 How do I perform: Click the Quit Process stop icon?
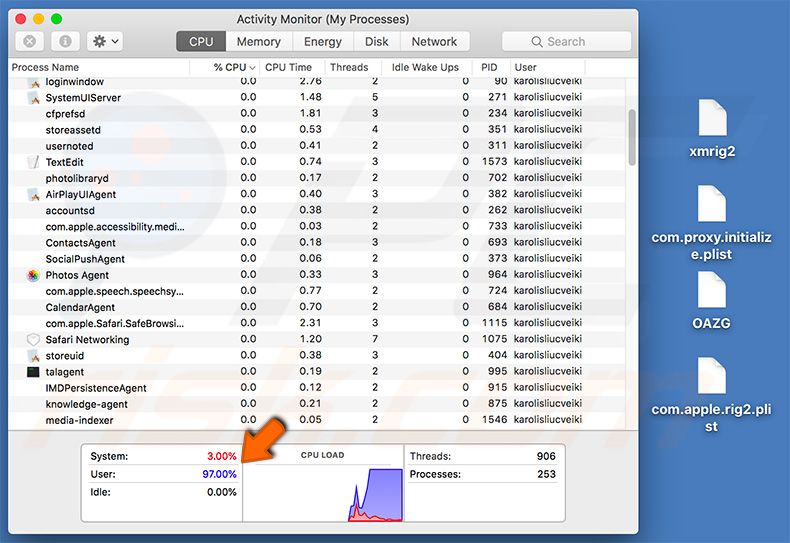[30, 42]
